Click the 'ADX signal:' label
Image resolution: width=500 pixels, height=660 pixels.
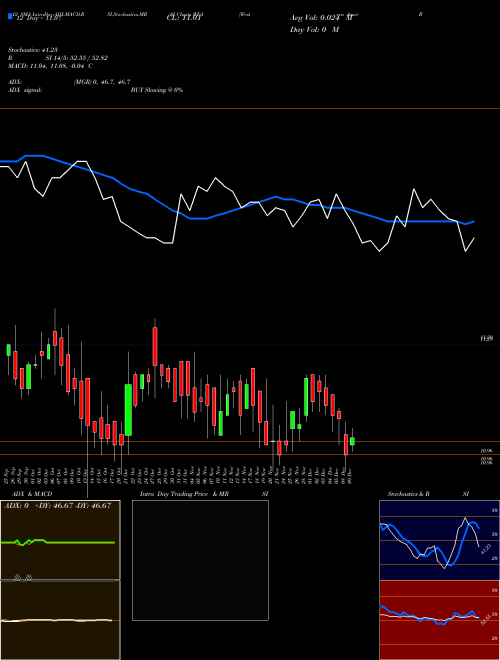[x=25, y=90]
